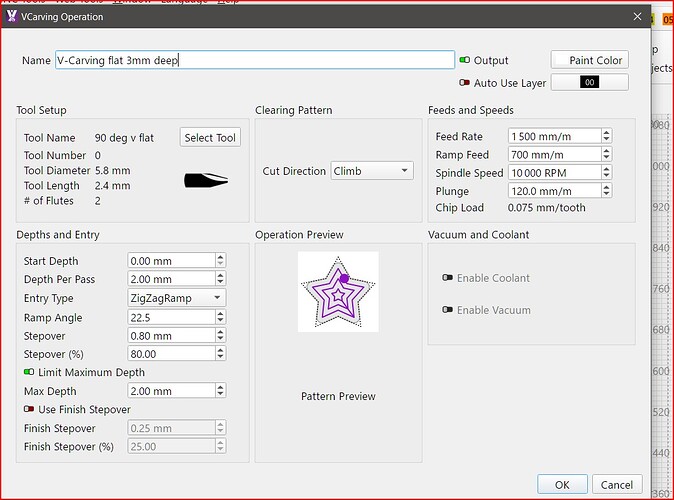Click the operation Name text field
The width and height of the screenshot is (674, 500).
point(255,60)
